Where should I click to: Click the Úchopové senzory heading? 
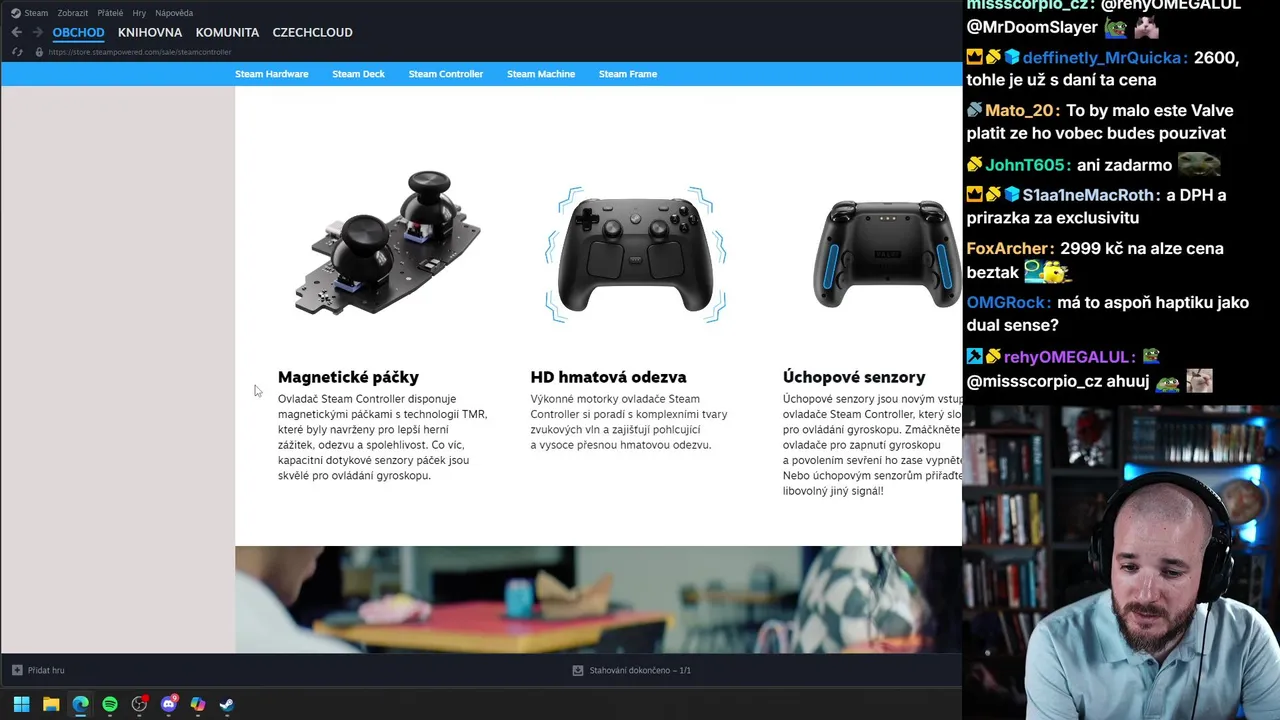854,377
